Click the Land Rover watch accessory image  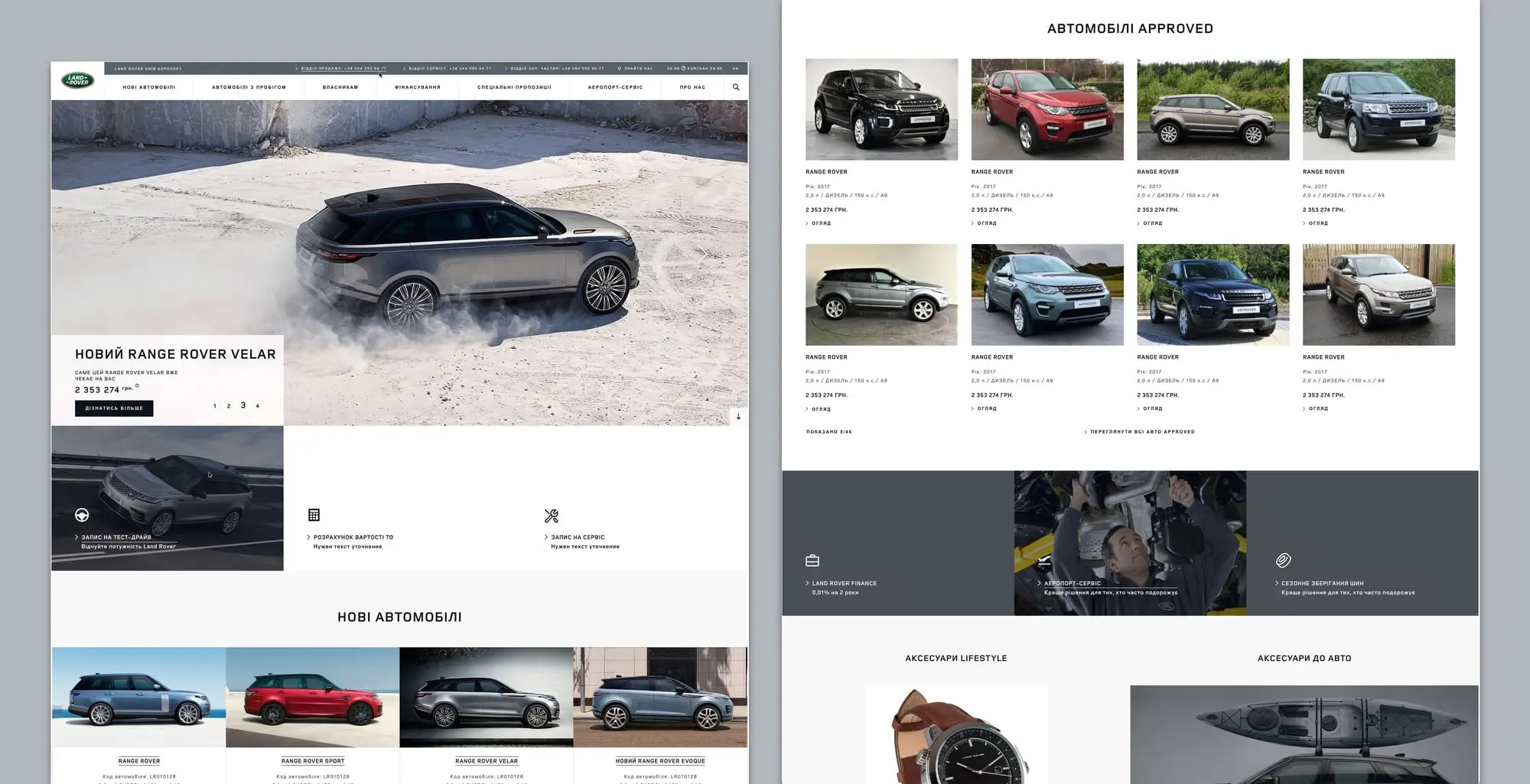(956, 734)
